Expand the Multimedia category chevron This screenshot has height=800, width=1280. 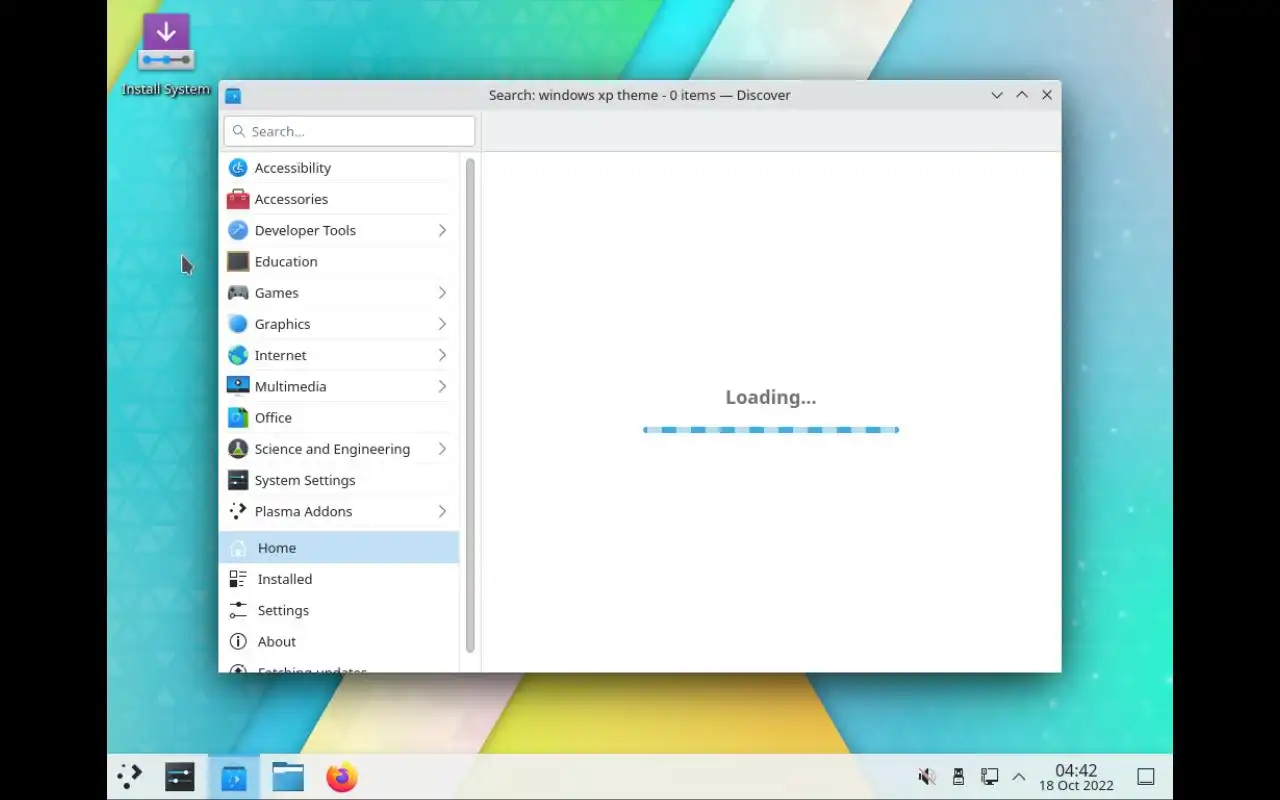442,386
